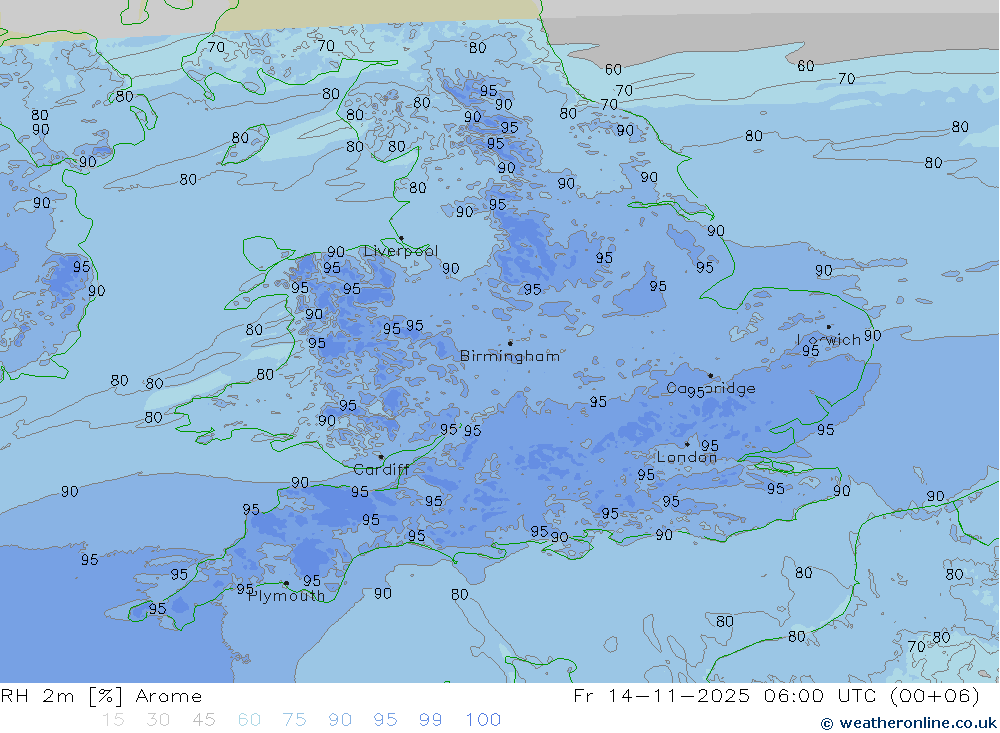The image size is (1000, 733).
Task: Click the Norwich city marker dot
Action: point(828,327)
